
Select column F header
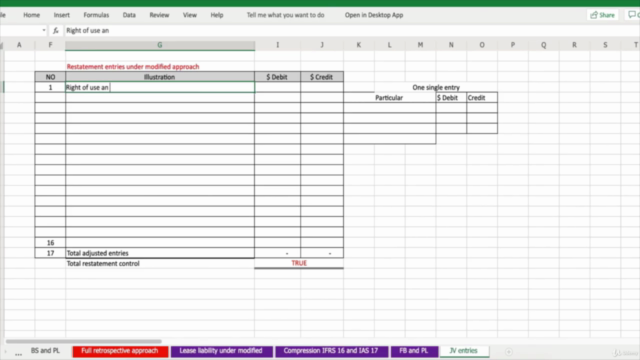[x=50, y=45]
